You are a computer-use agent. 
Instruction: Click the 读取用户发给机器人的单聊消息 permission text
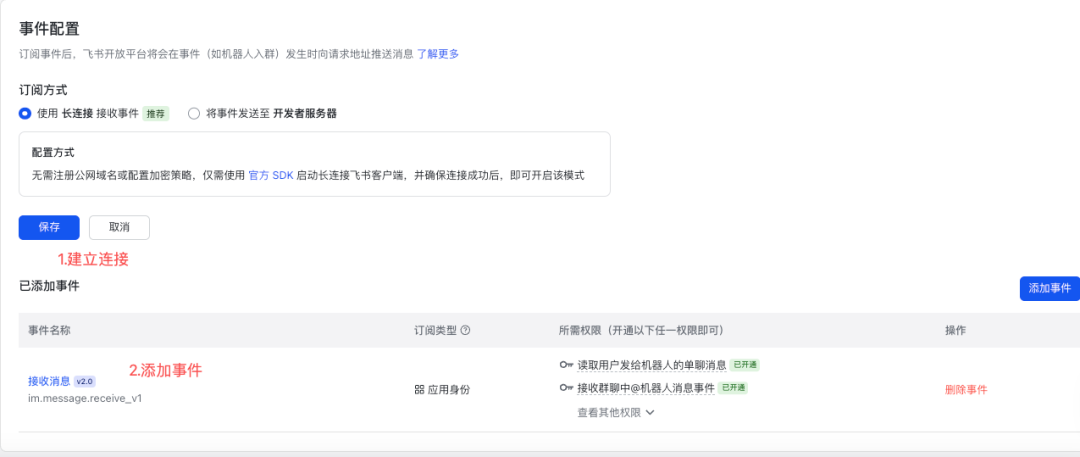pyautogui.click(x=651, y=365)
